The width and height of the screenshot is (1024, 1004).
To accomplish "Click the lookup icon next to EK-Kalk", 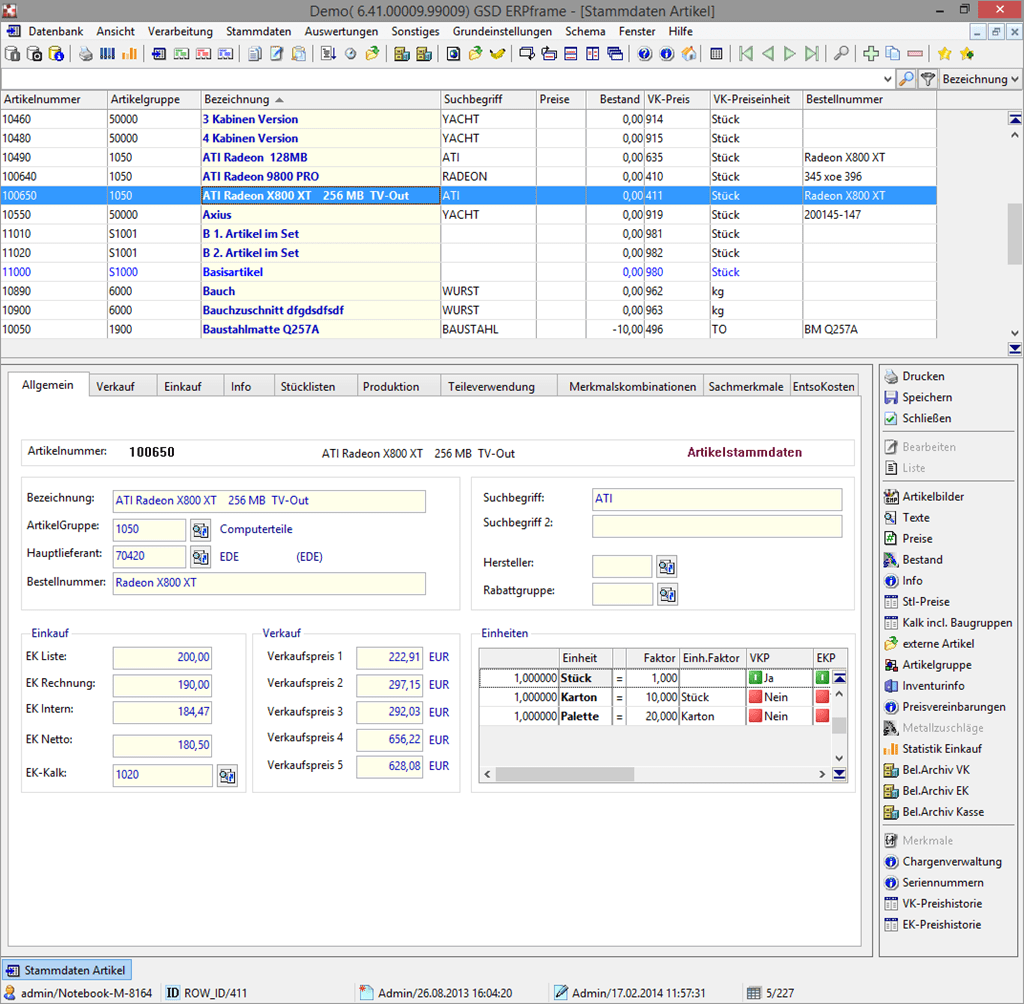I will point(227,775).
